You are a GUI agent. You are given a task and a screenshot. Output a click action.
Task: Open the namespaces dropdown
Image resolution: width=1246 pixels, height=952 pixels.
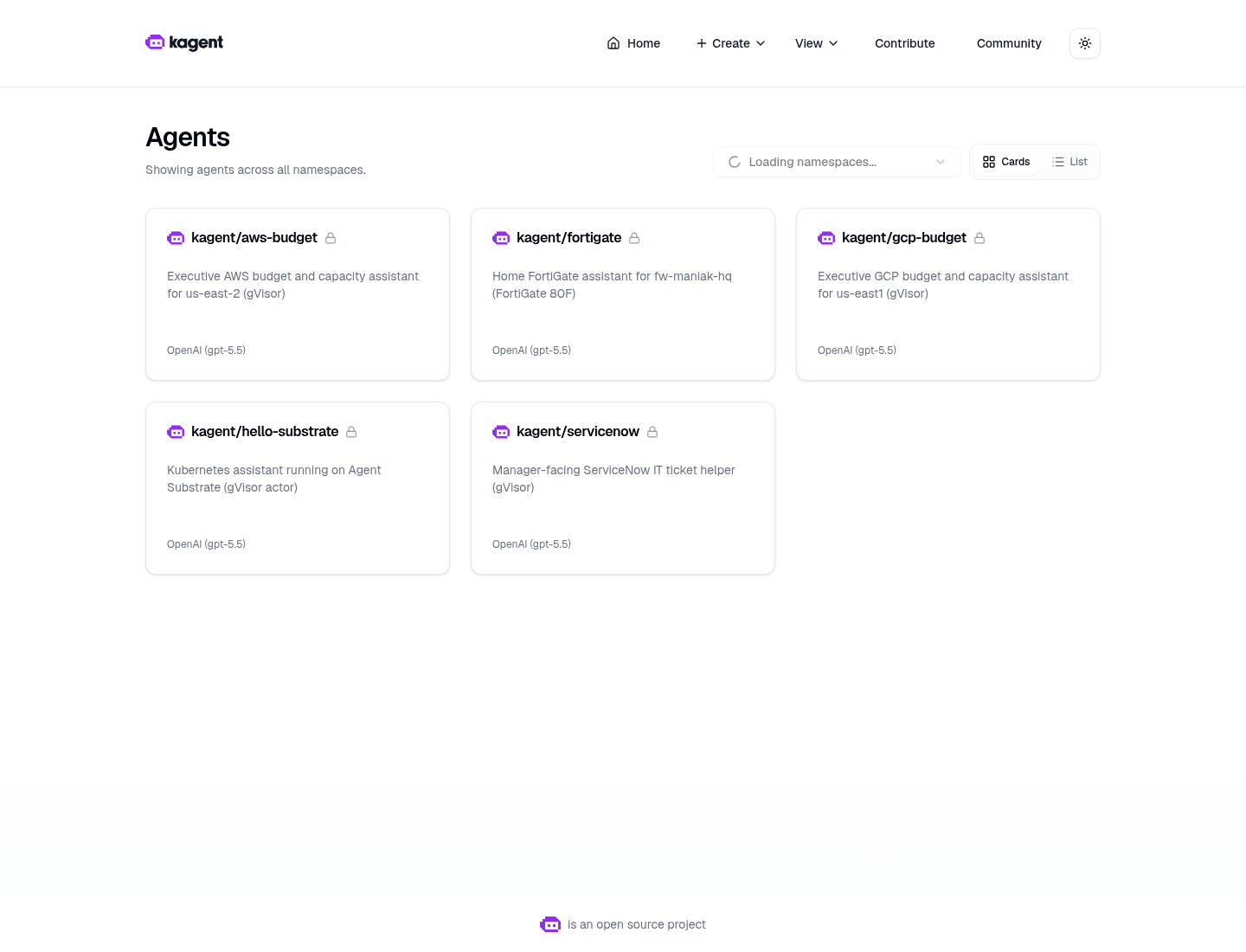[838, 162]
